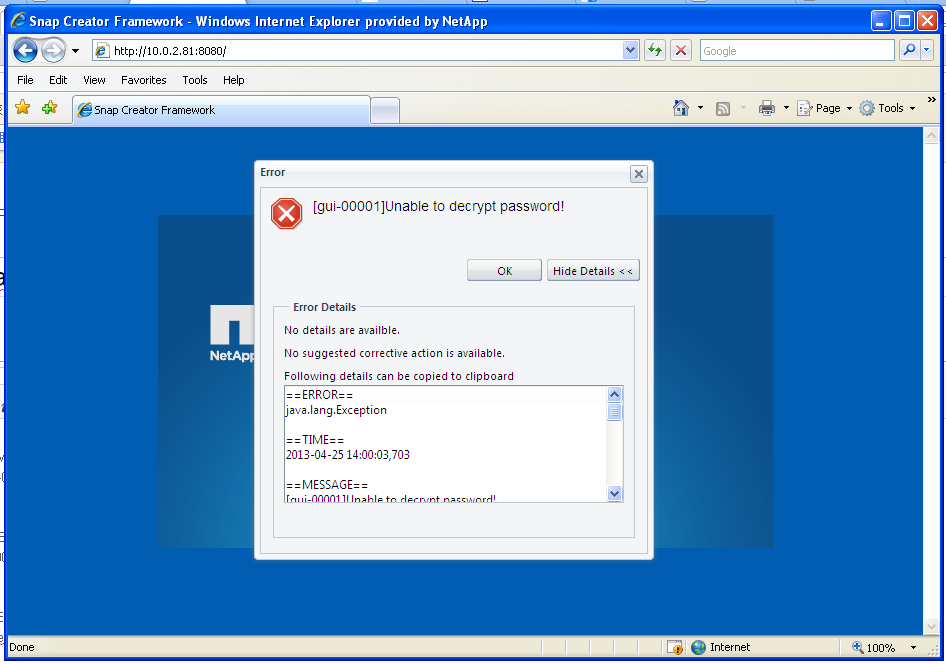Click the page scrollbar down arrow
This screenshot has height=664, width=946.
click(931, 627)
